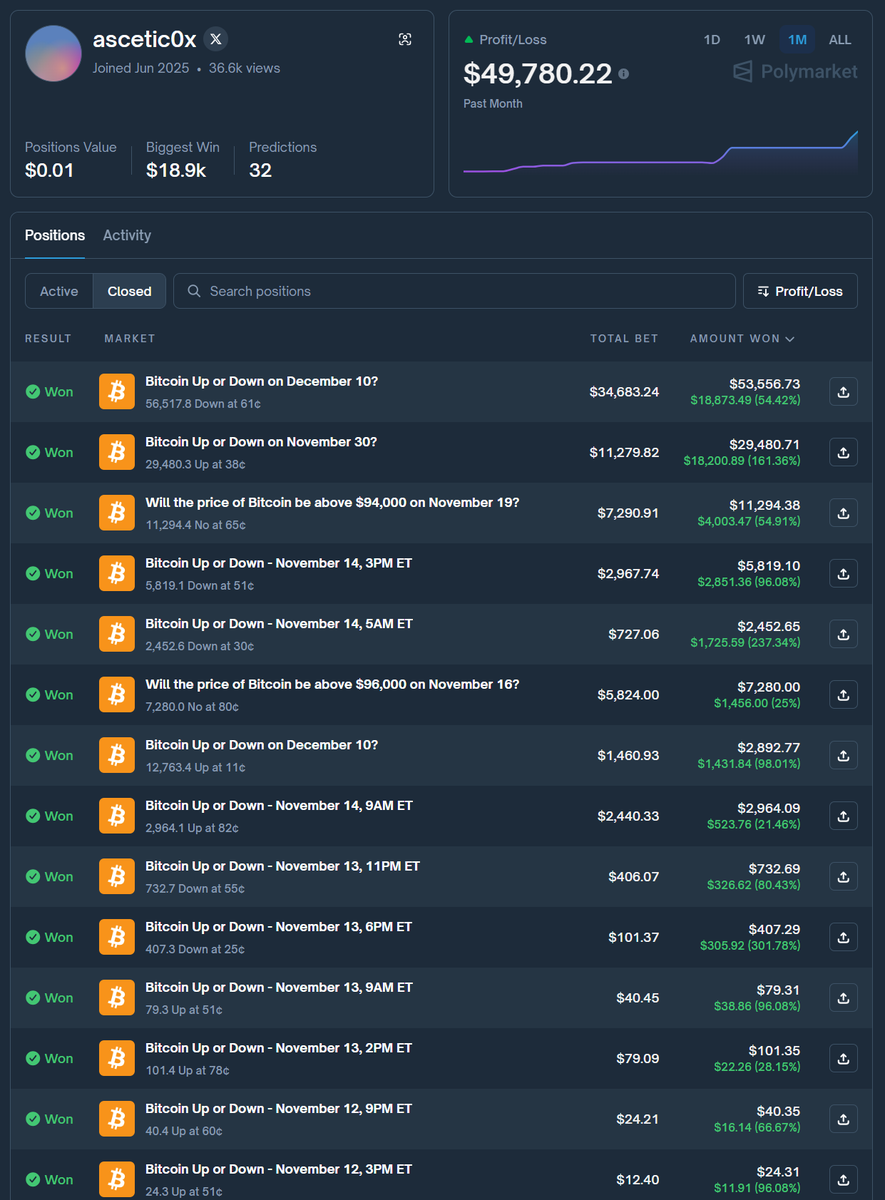Image resolution: width=885 pixels, height=1200 pixels.
Task: Share the November 13, 6PM ET position
Action: pyautogui.click(x=843, y=937)
